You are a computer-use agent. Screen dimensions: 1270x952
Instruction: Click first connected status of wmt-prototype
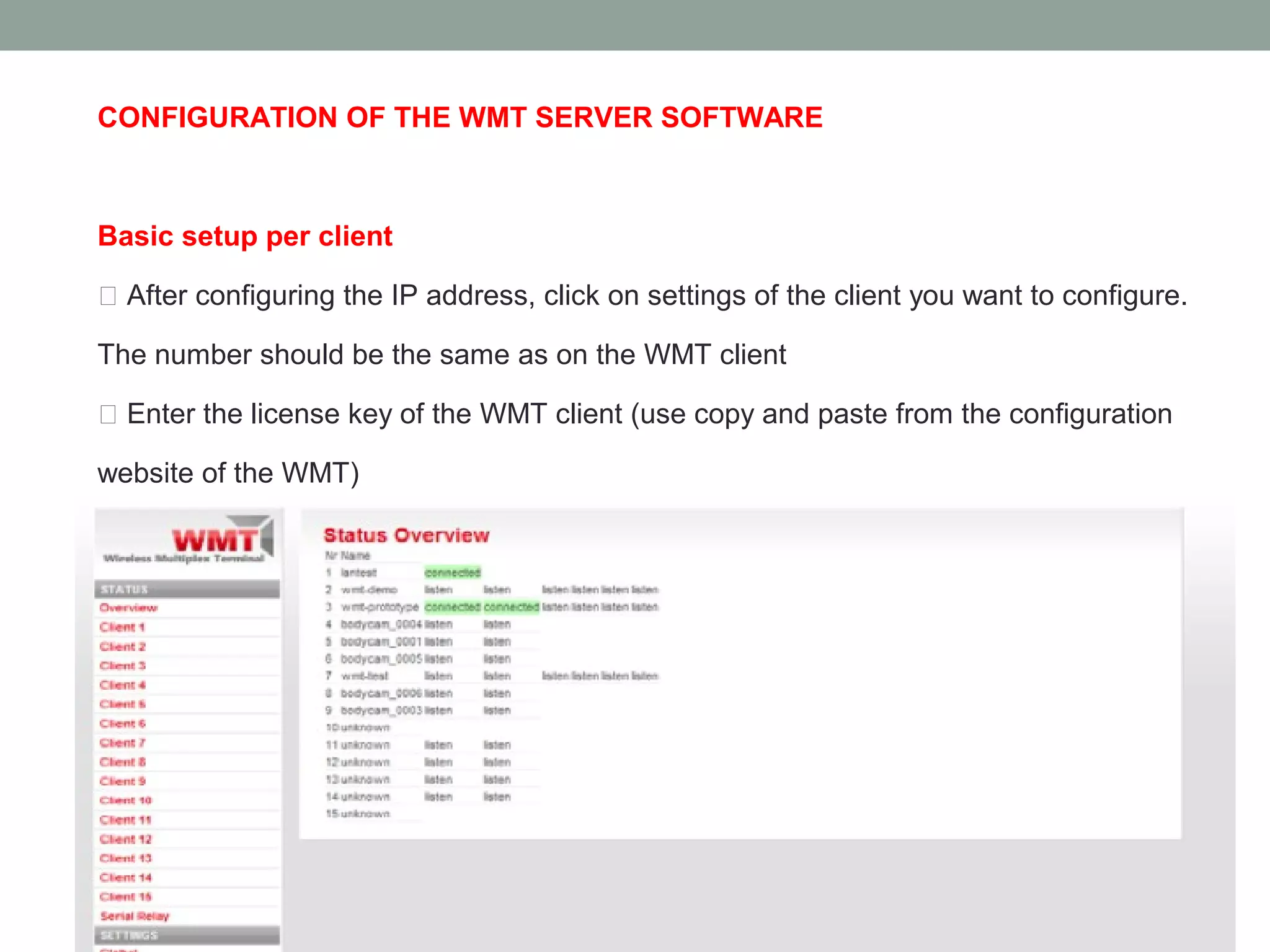(452, 607)
